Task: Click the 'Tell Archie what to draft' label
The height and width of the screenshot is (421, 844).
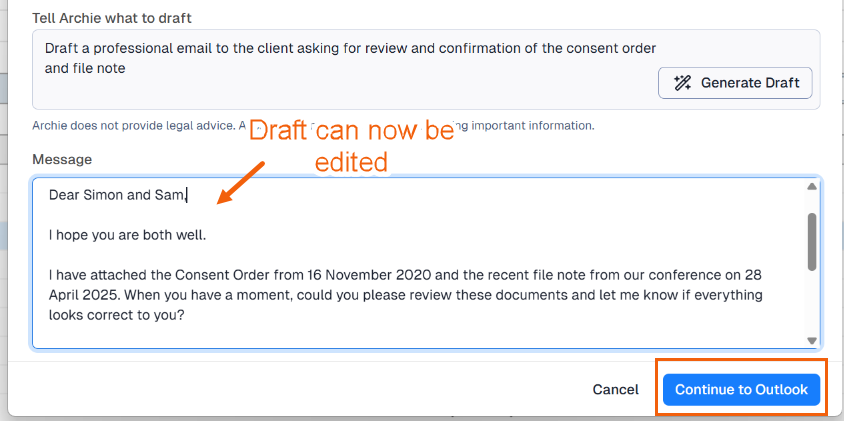Action: click(112, 18)
